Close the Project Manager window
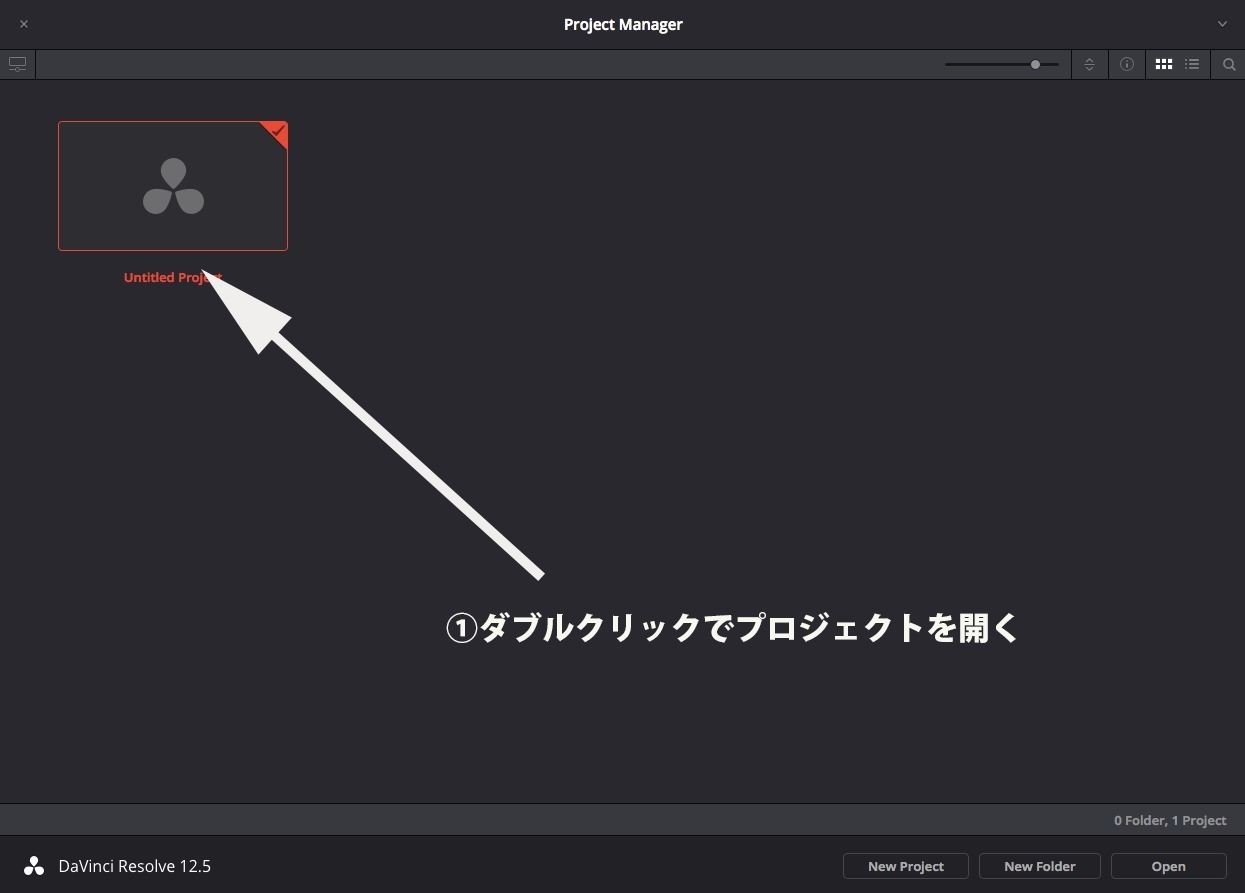1245x893 pixels. point(24,24)
